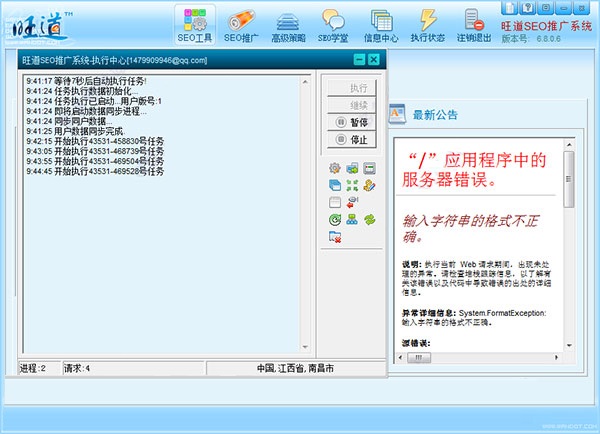Open the 信息中心 toolbar section
600x434 pixels.
pyautogui.click(x=381, y=25)
